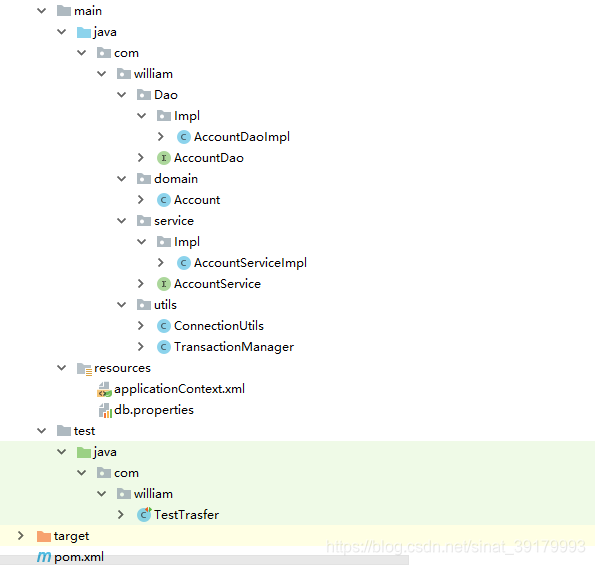Screen dimensions: 595x565
Task: Click the main folder icon
Action: 64,11
